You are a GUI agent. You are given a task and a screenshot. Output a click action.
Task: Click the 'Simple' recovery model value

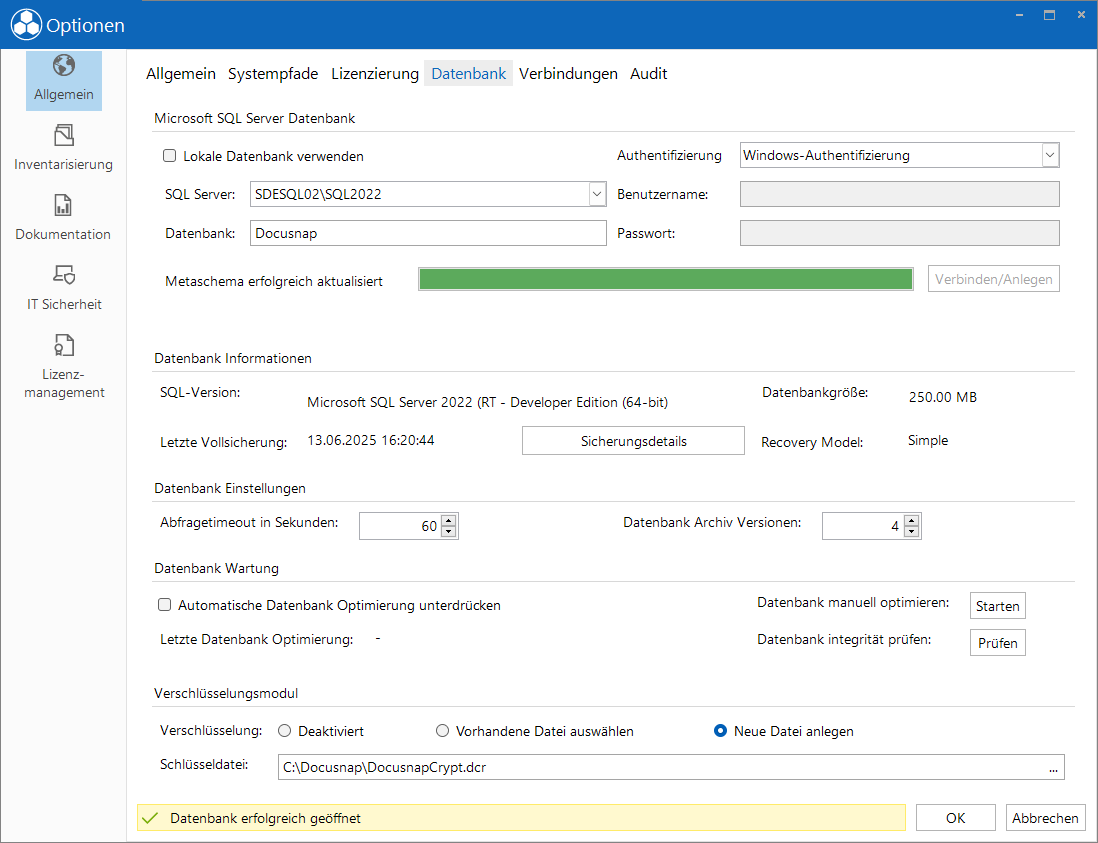pyautogui.click(x=928, y=440)
